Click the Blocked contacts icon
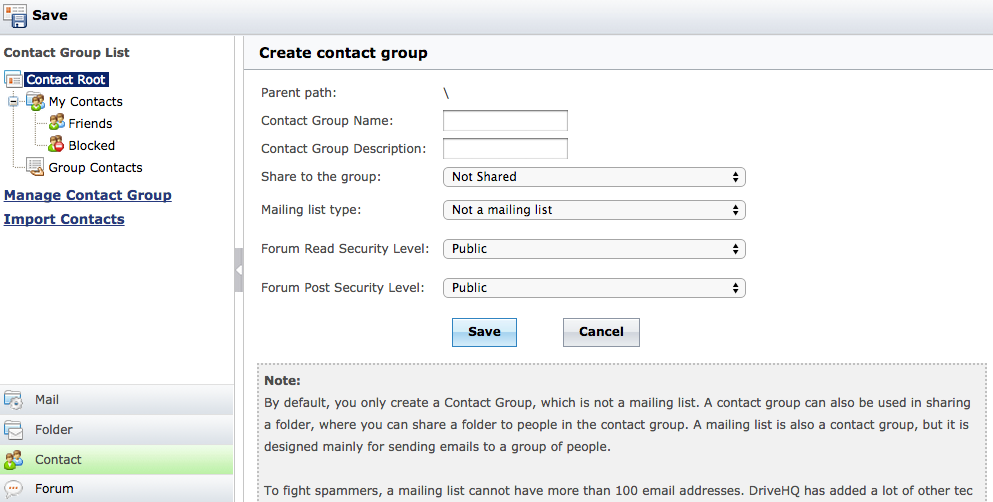 (56, 145)
